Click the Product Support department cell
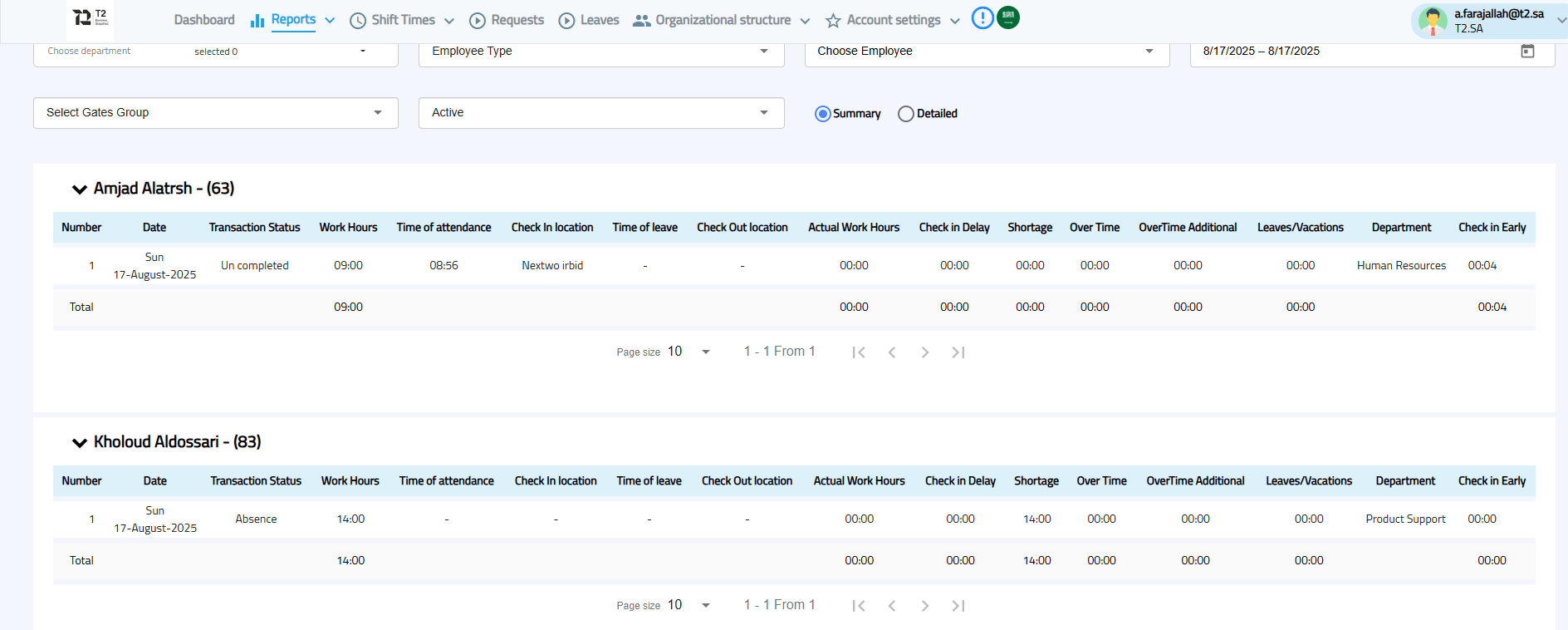The height and width of the screenshot is (630, 1568). click(x=1405, y=519)
